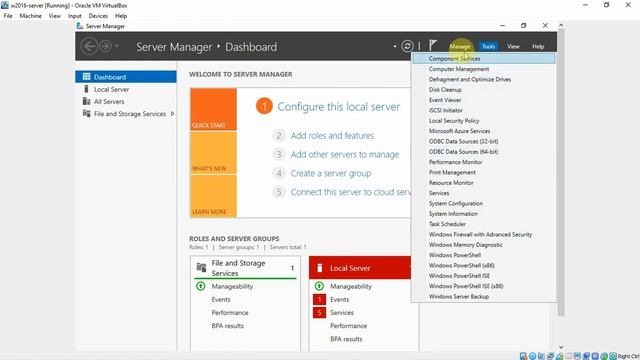Launch Performance Monitor
Viewport: 640px width, 360px height.
click(x=484, y=162)
